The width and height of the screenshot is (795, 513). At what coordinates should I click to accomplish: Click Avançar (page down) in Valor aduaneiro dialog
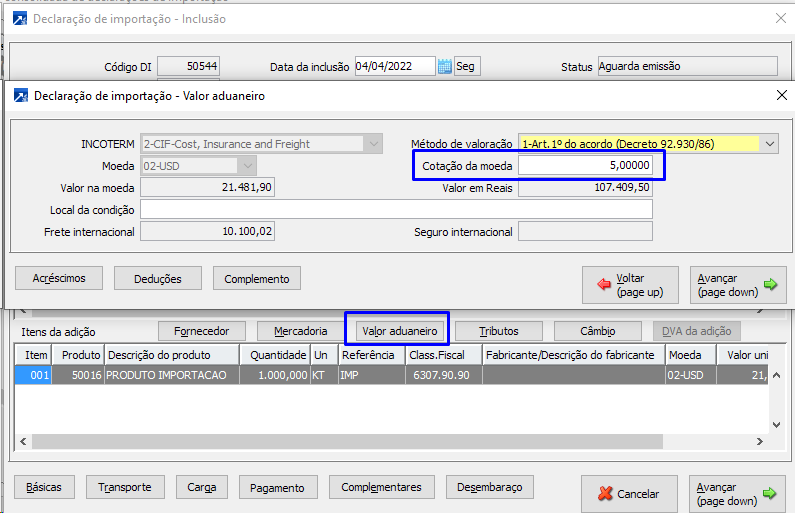click(738, 285)
